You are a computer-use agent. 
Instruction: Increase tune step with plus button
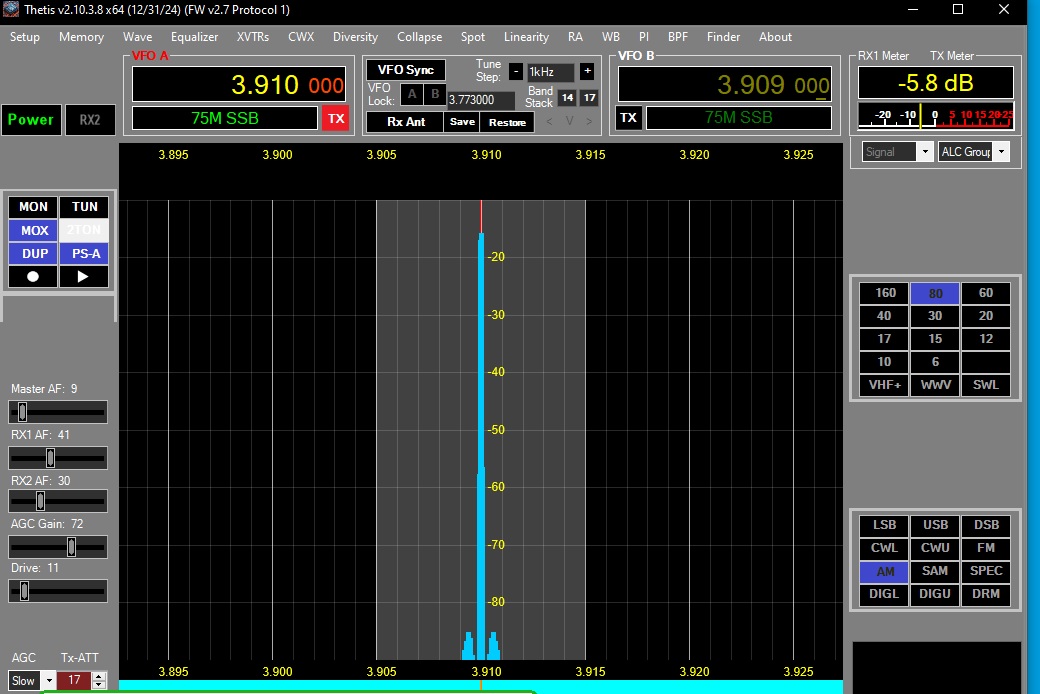pyautogui.click(x=587, y=71)
